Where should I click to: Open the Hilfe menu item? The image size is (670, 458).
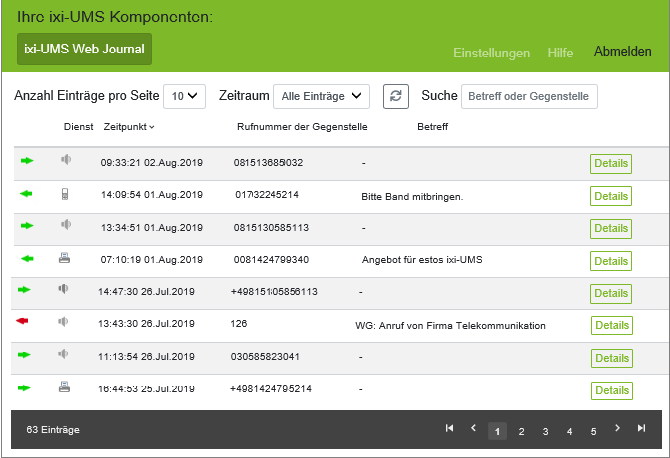[x=560, y=52]
